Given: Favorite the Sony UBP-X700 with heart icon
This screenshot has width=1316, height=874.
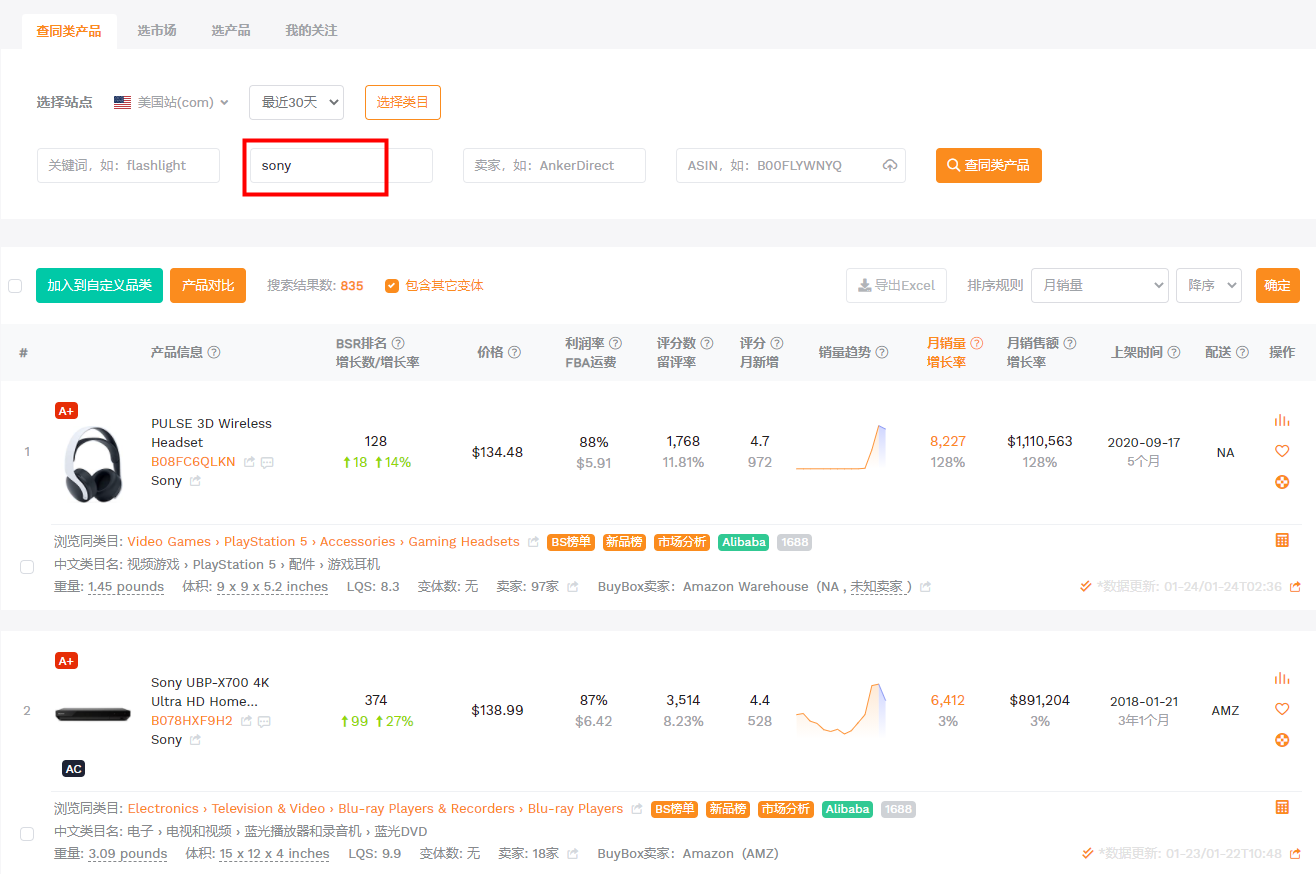Looking at the screenshot, I should (1282, 709).
